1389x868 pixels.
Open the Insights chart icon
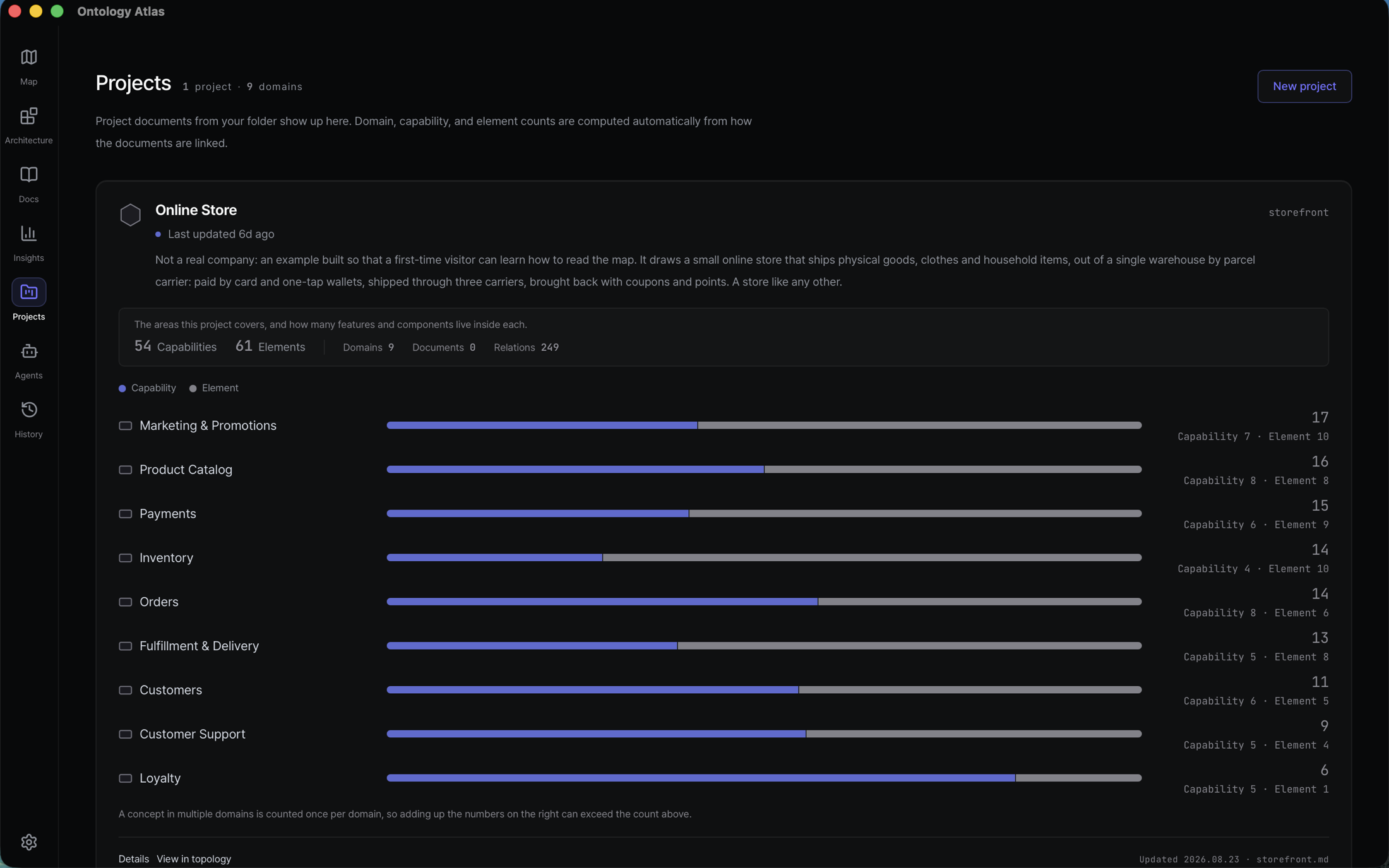[x=29, y=234]
